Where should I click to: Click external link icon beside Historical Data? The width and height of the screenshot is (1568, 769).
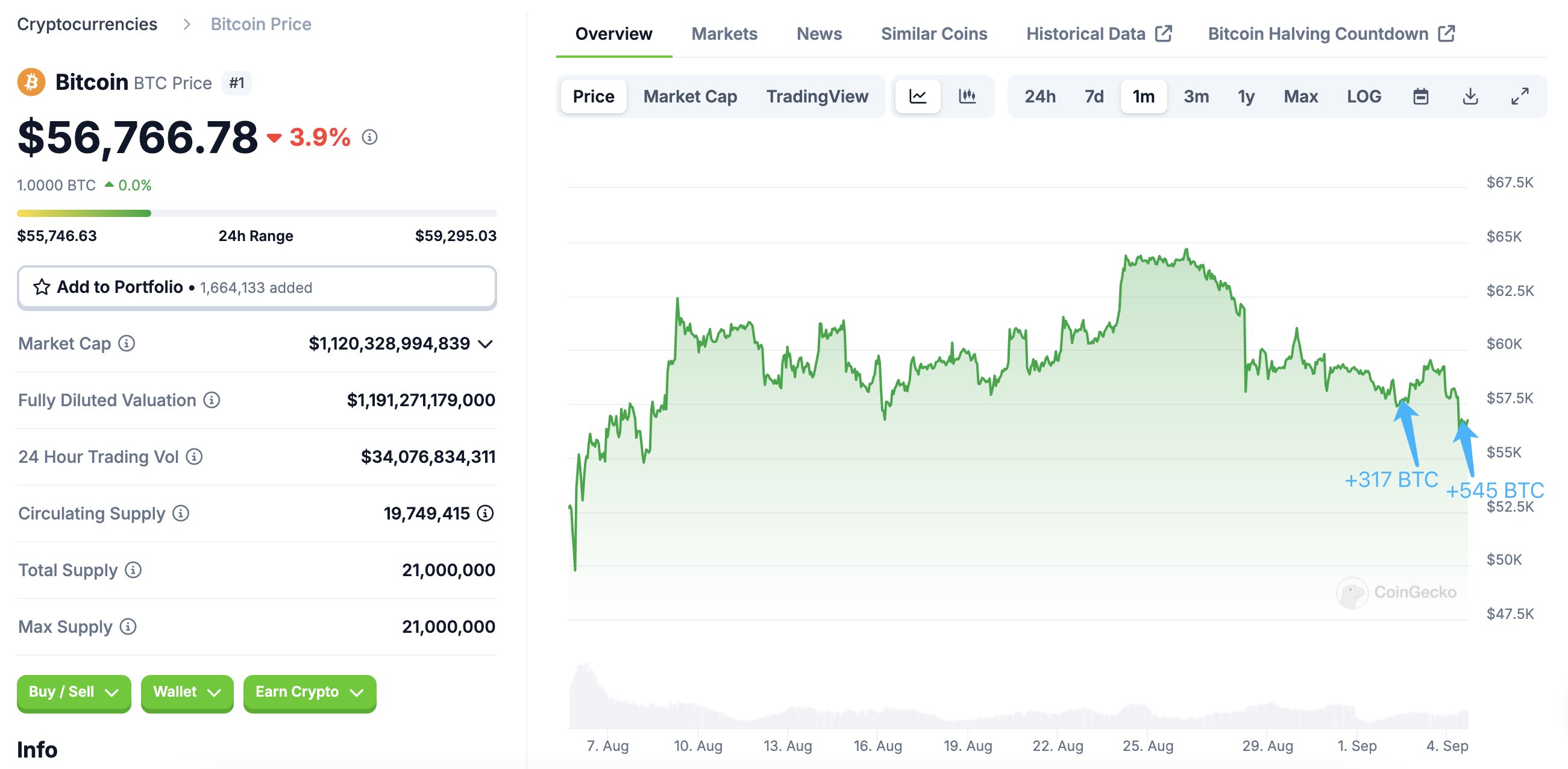coord(1163,34)
